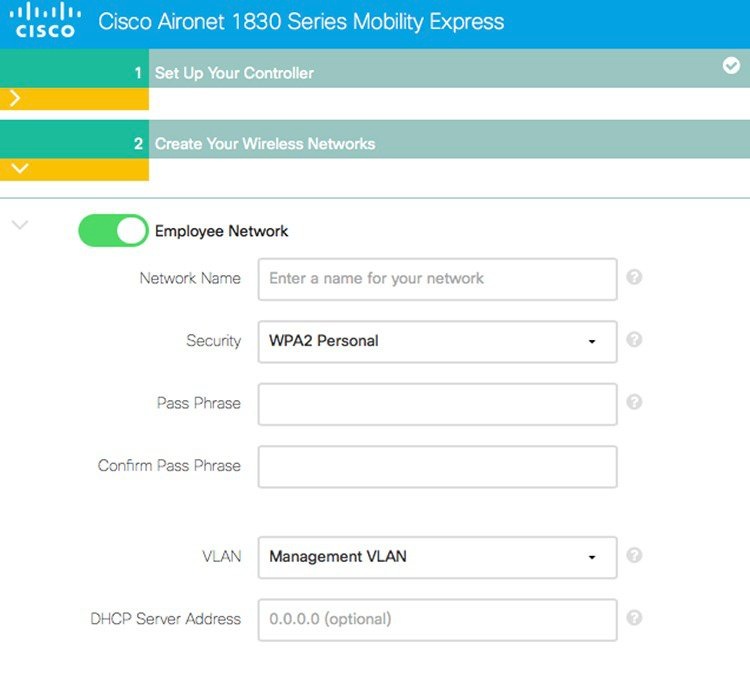Click the Security help icon

pos(634,340)
